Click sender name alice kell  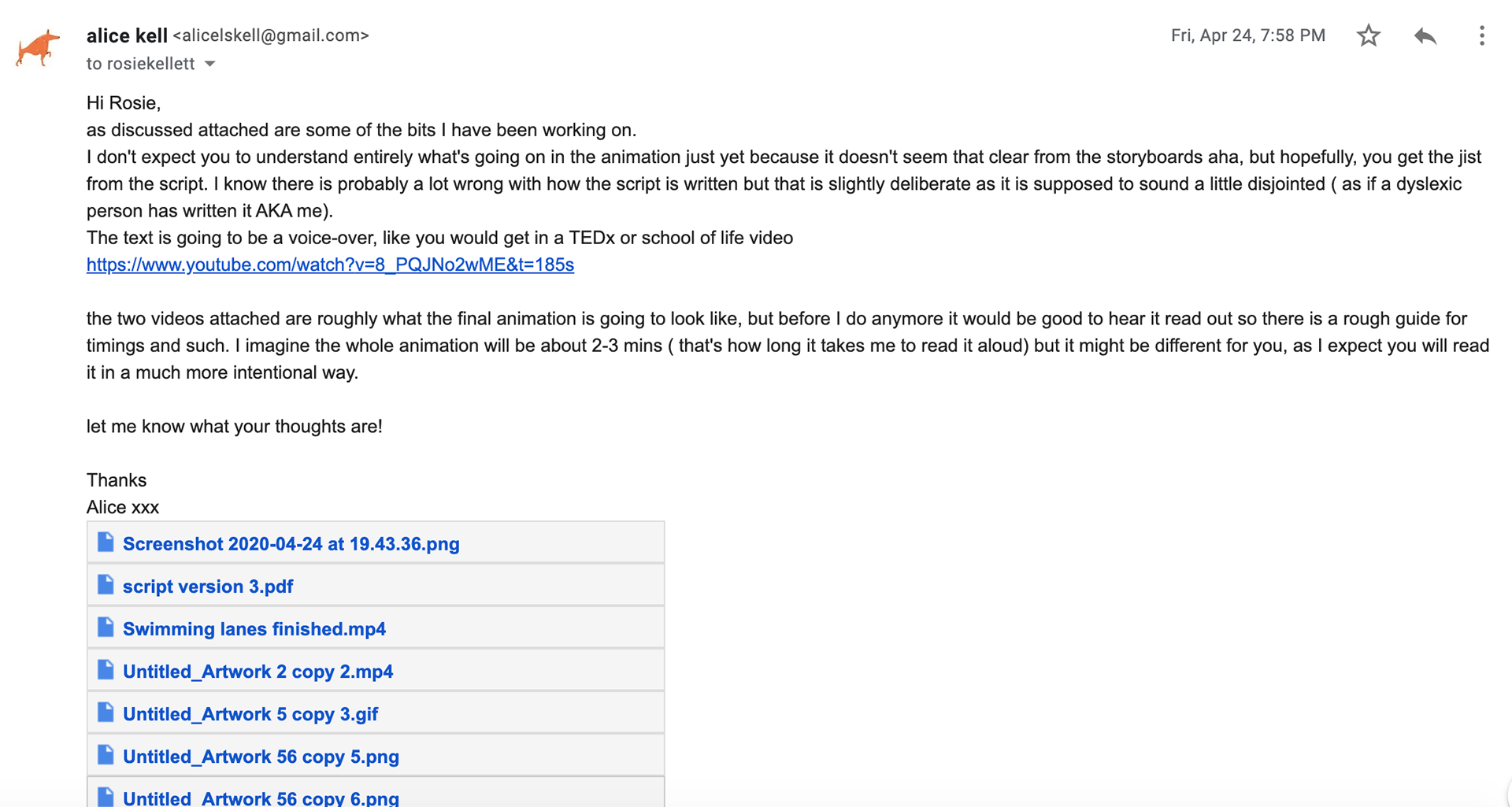(127, 35)
